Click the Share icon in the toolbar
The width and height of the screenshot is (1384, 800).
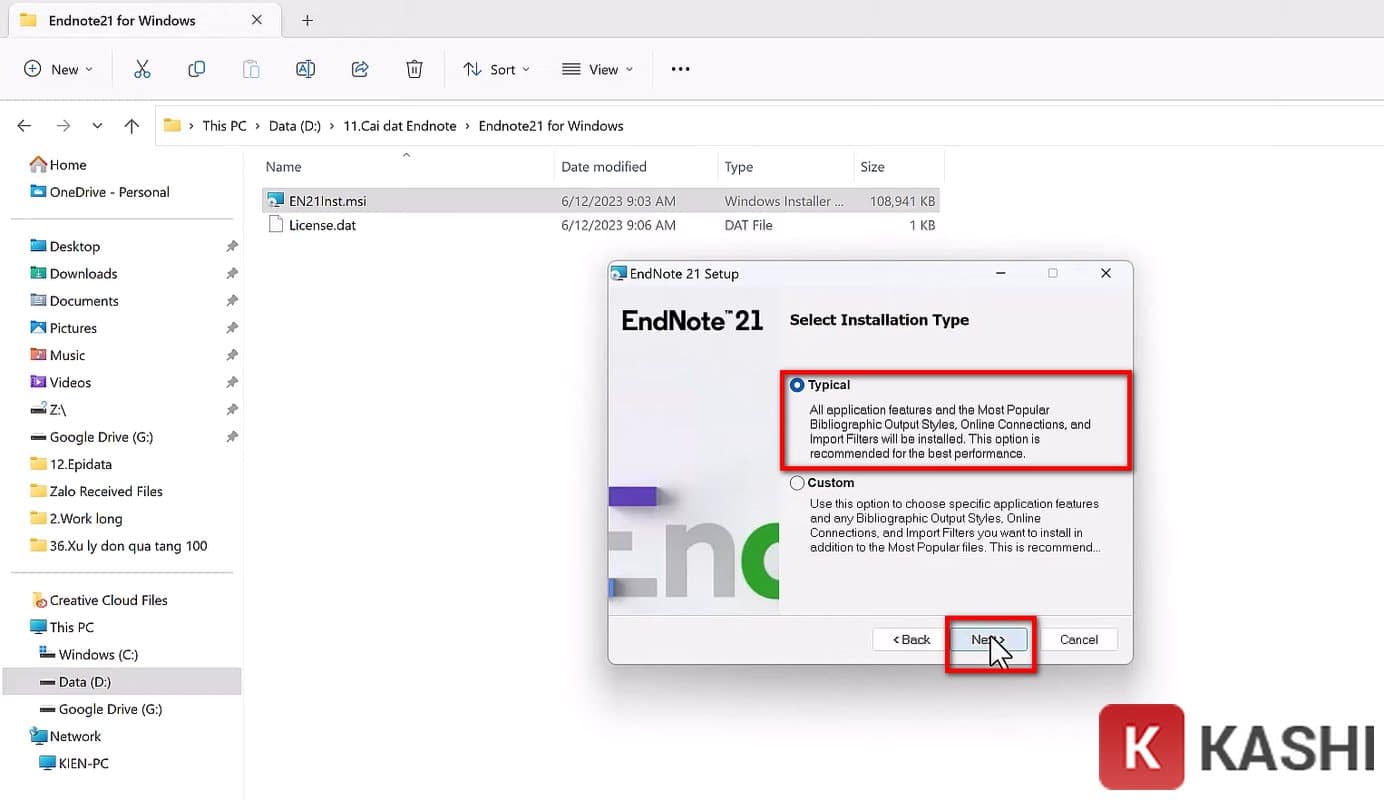[x=359, y=69]
